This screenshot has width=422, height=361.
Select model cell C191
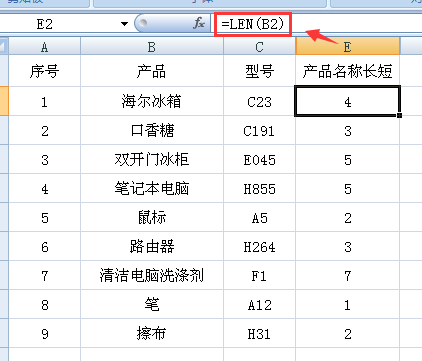259,130
